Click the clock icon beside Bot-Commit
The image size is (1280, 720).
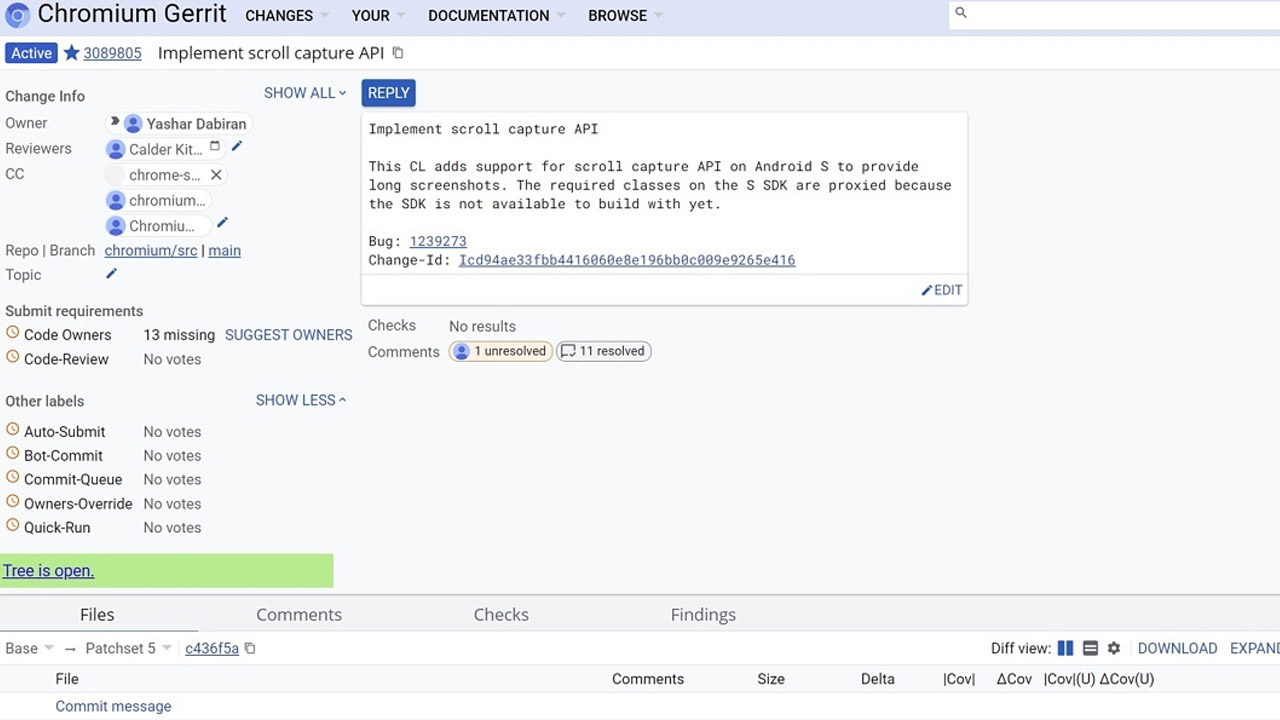coord(13,454)
